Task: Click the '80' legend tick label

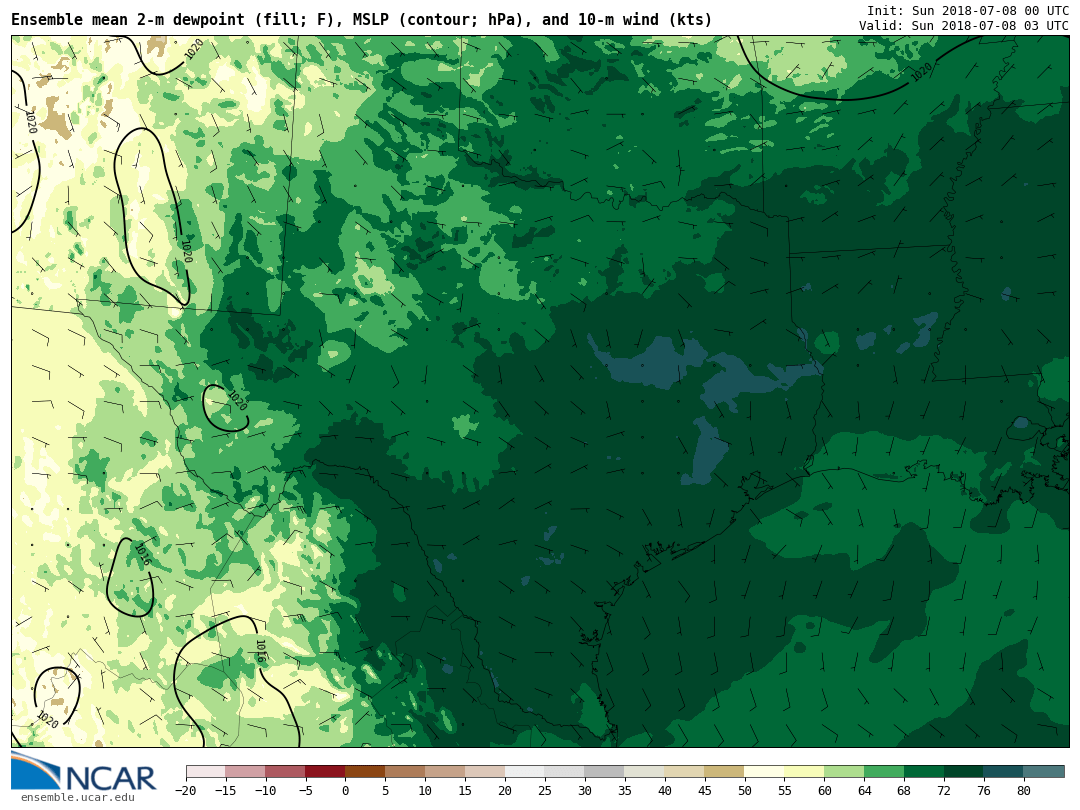Action: coord(1024,791)
